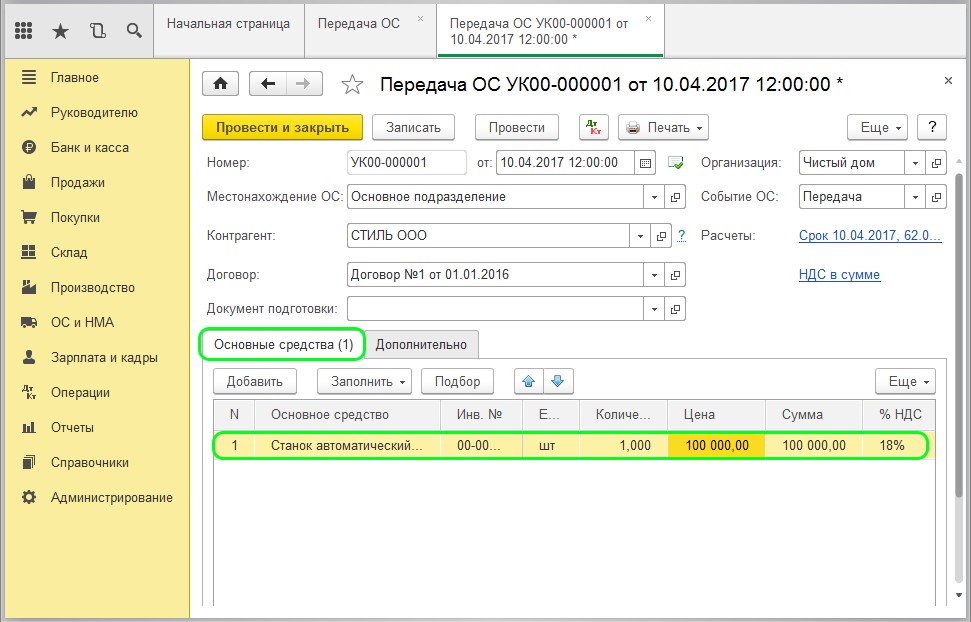
Task: Open the history icon in top panel
Action: 97,31
